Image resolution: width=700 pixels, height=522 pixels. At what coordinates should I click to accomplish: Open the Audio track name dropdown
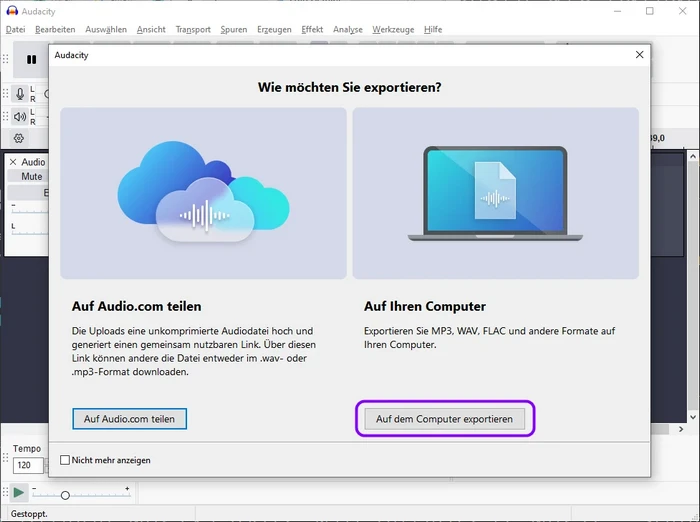(x=34, y=162)
